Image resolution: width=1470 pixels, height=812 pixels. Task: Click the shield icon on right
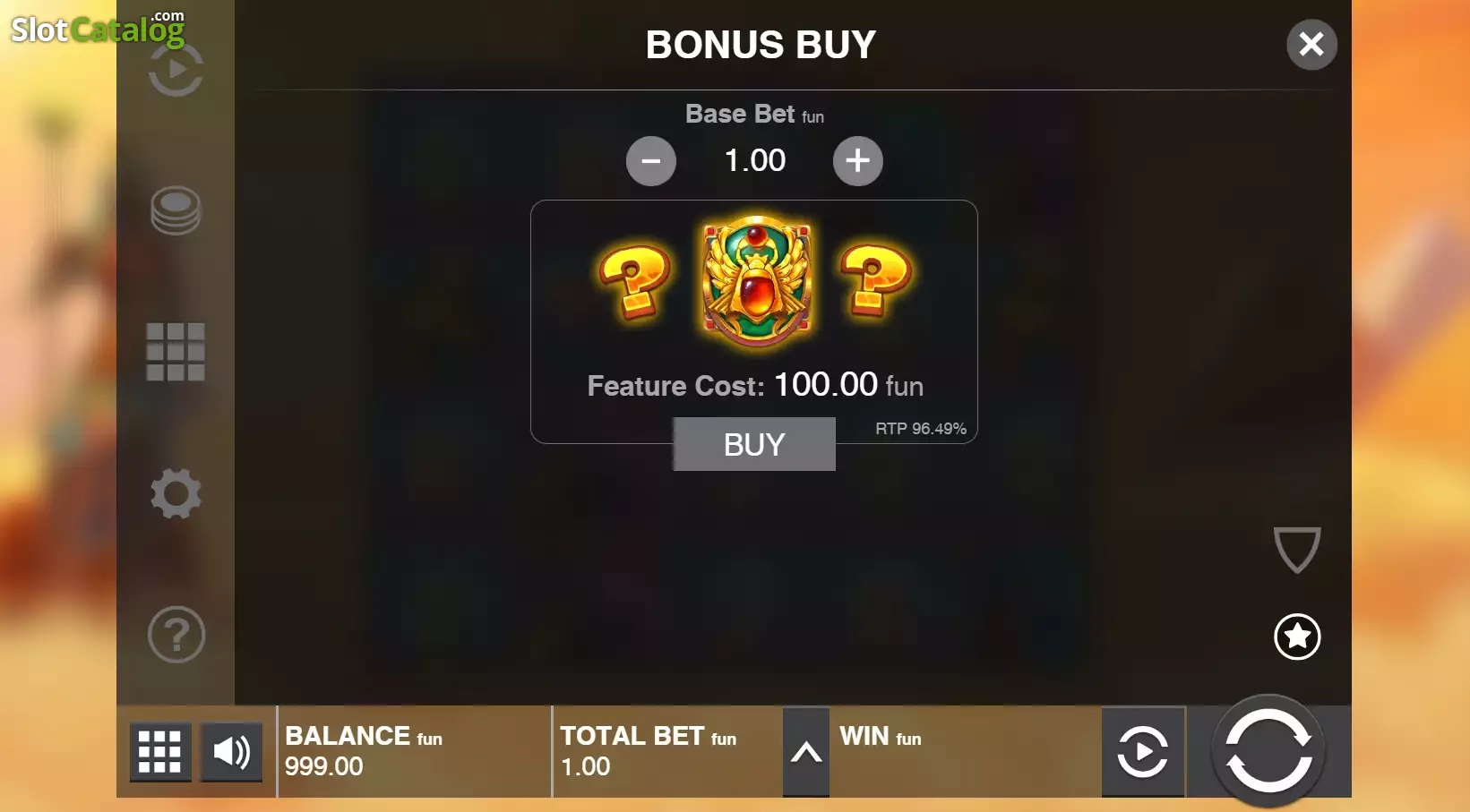[1297, 550]
